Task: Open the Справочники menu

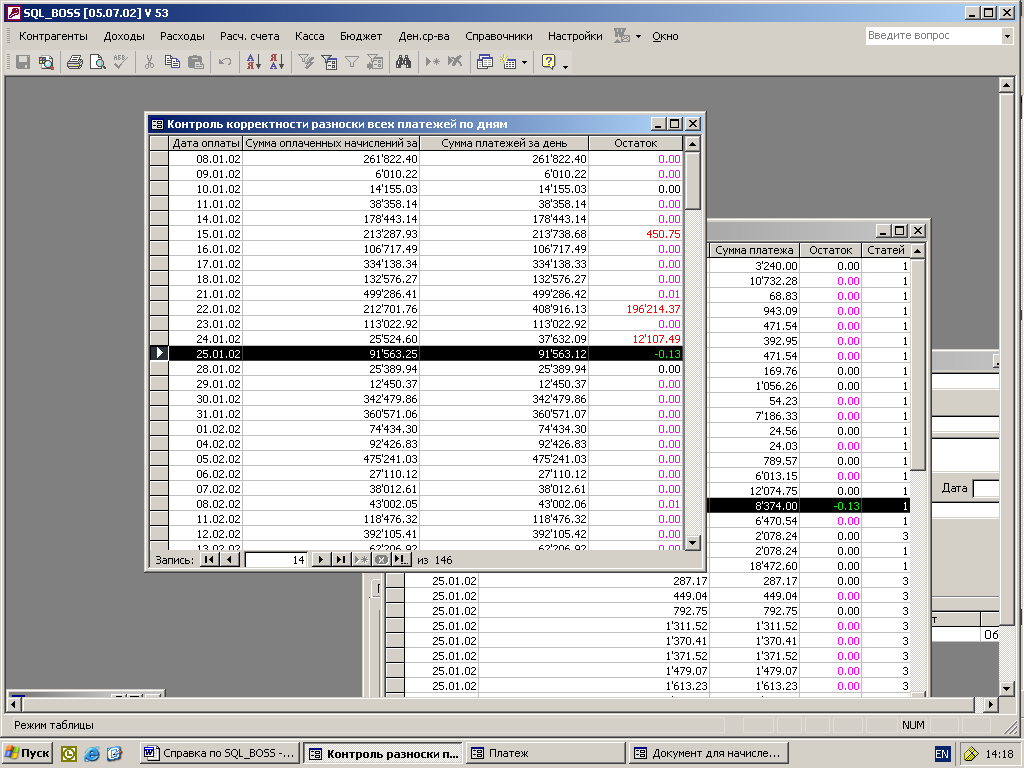Action: click(x=498, y=36)
